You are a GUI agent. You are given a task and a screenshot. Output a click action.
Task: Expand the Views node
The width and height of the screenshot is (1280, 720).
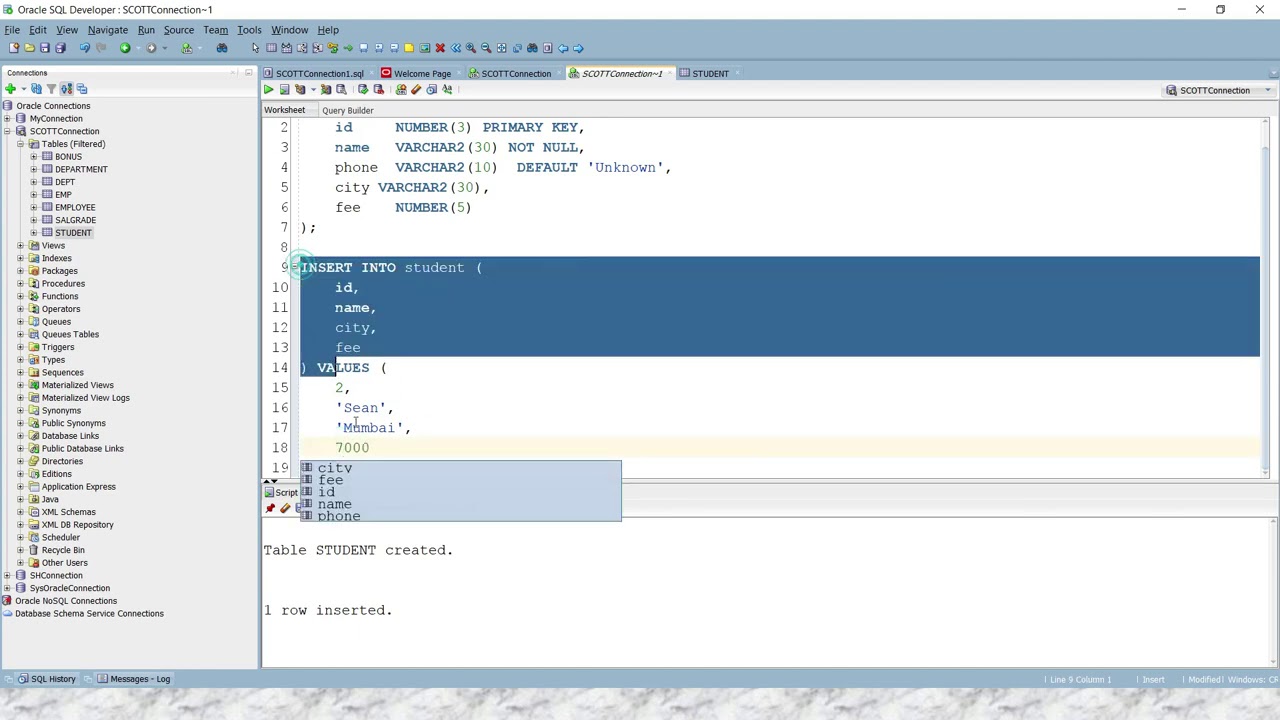[20, 246]
